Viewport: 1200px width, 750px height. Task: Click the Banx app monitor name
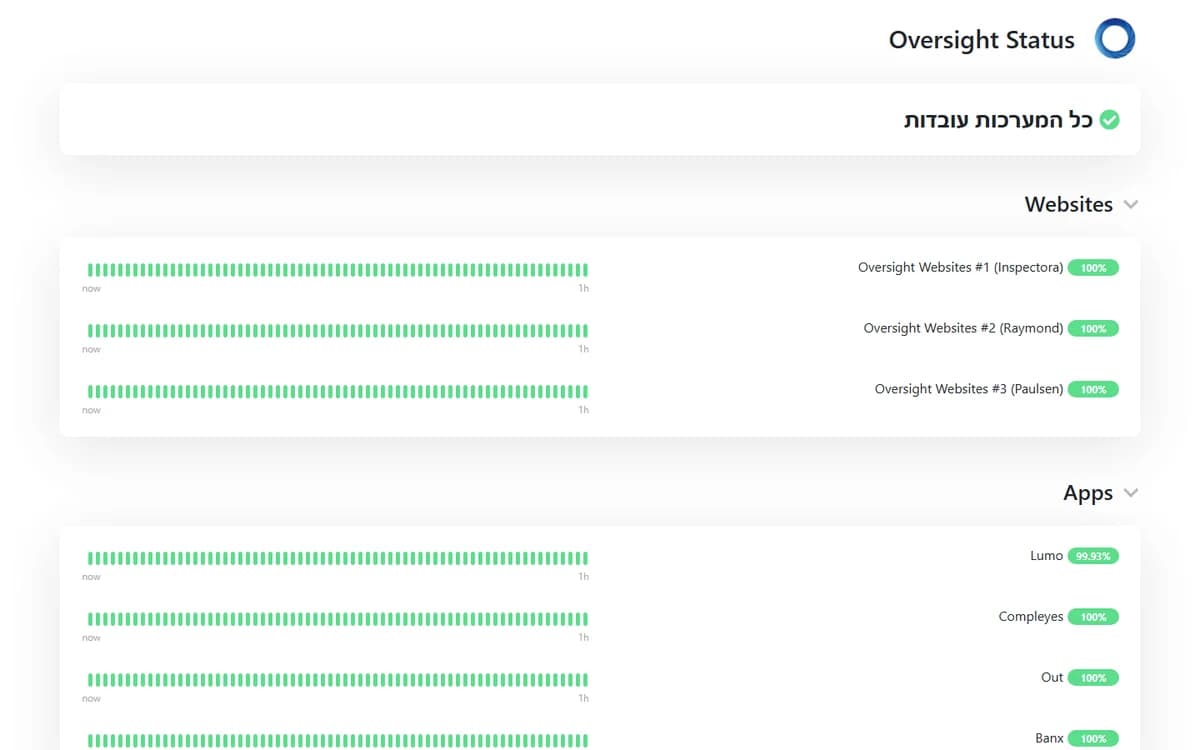1049,738
